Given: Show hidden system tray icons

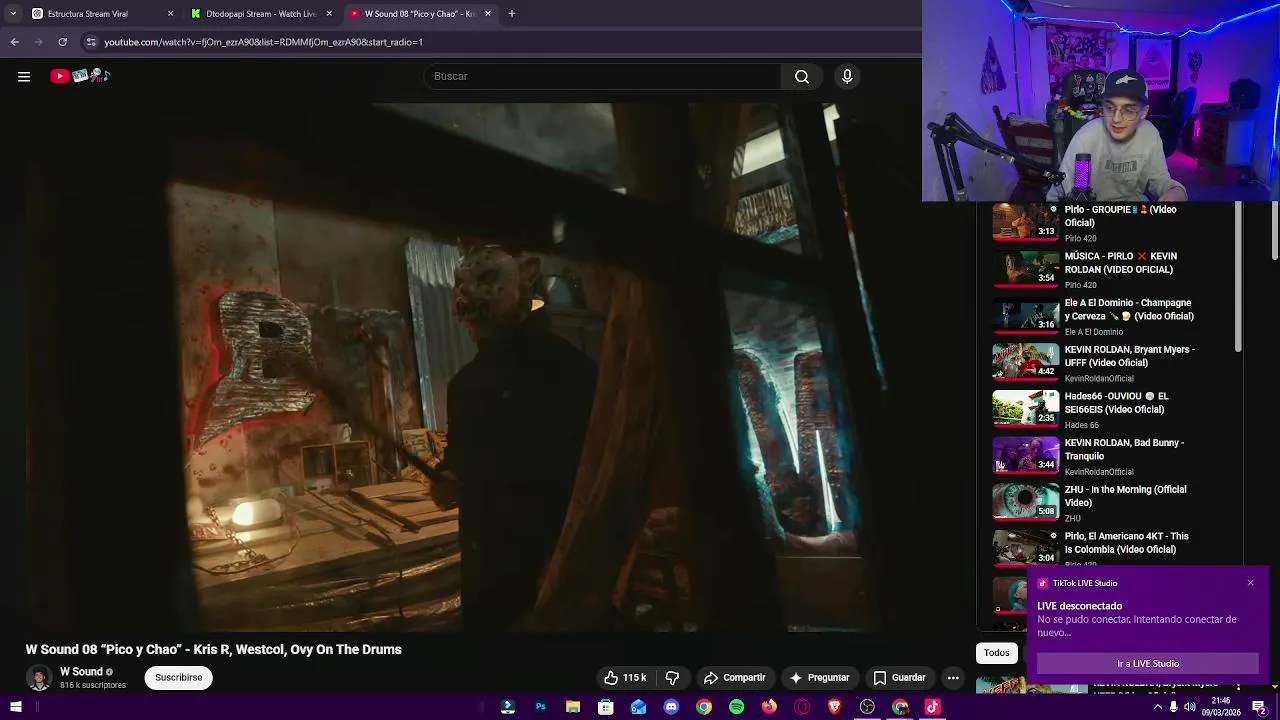Looking at the screenshot, I should click(x=1158, y=707).
